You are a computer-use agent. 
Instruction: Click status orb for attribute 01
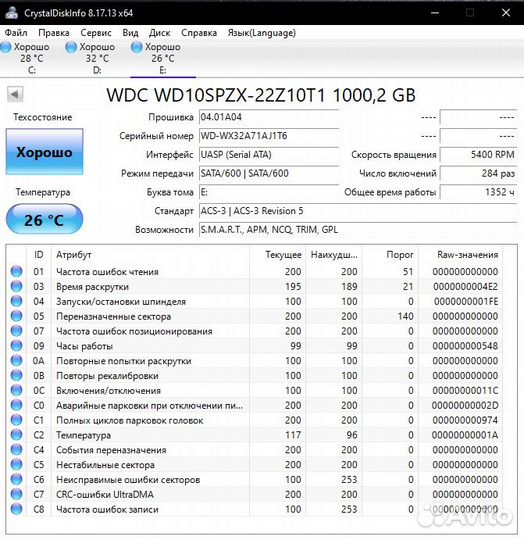pos(16,271)
